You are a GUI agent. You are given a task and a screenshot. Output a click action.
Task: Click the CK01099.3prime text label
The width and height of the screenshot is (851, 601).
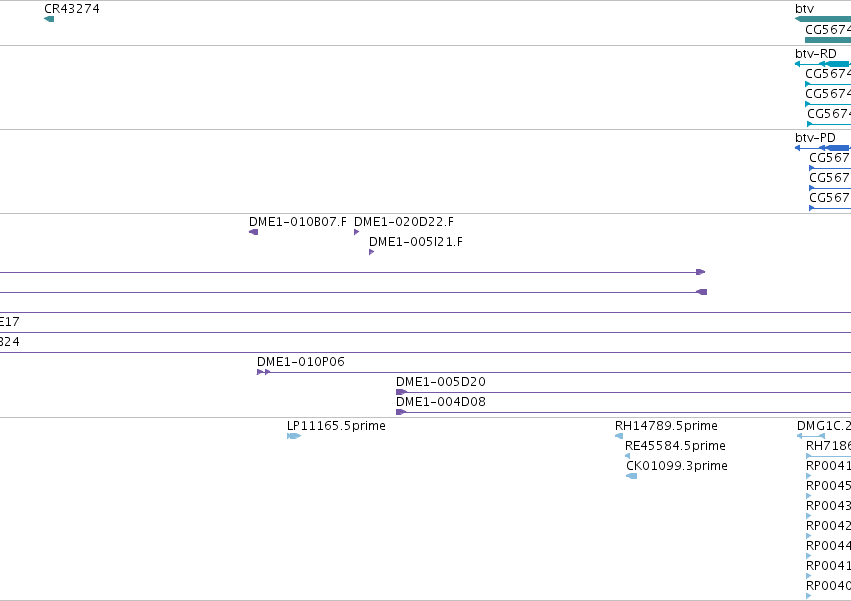(x=677, y=466)
